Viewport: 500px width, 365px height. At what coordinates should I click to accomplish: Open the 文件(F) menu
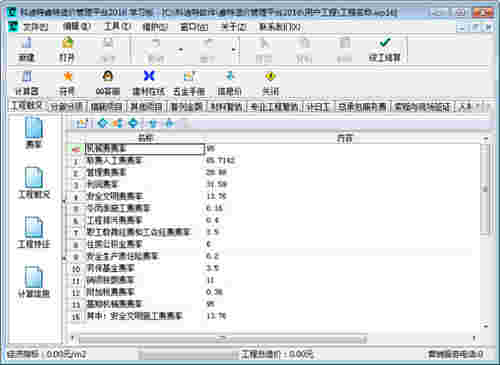[35, 27]
